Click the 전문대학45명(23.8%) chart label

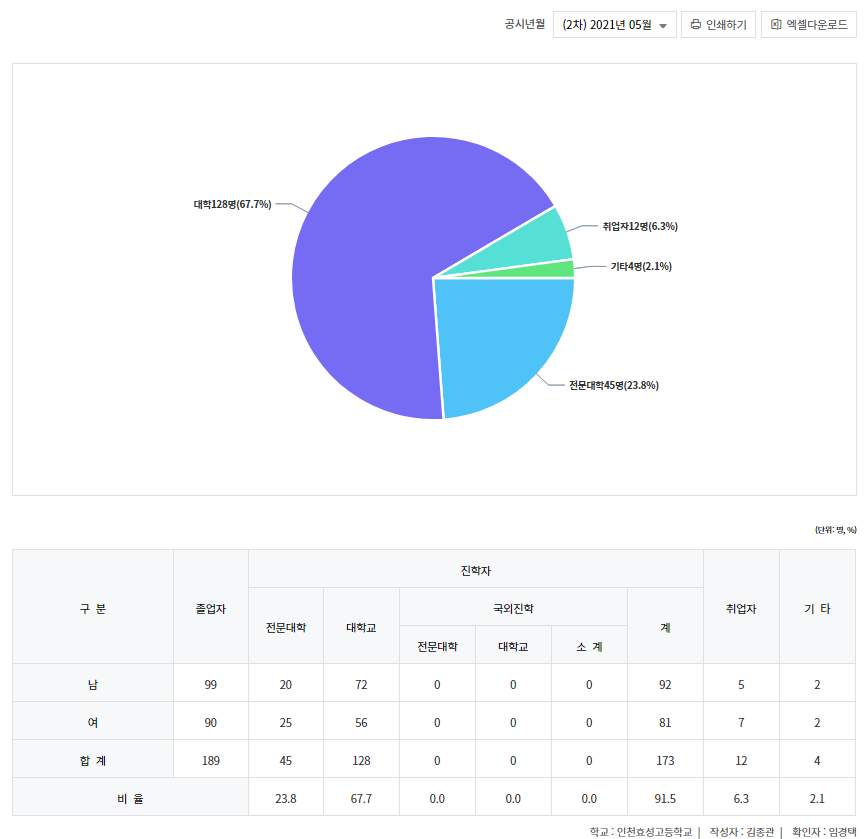[614, 386]
